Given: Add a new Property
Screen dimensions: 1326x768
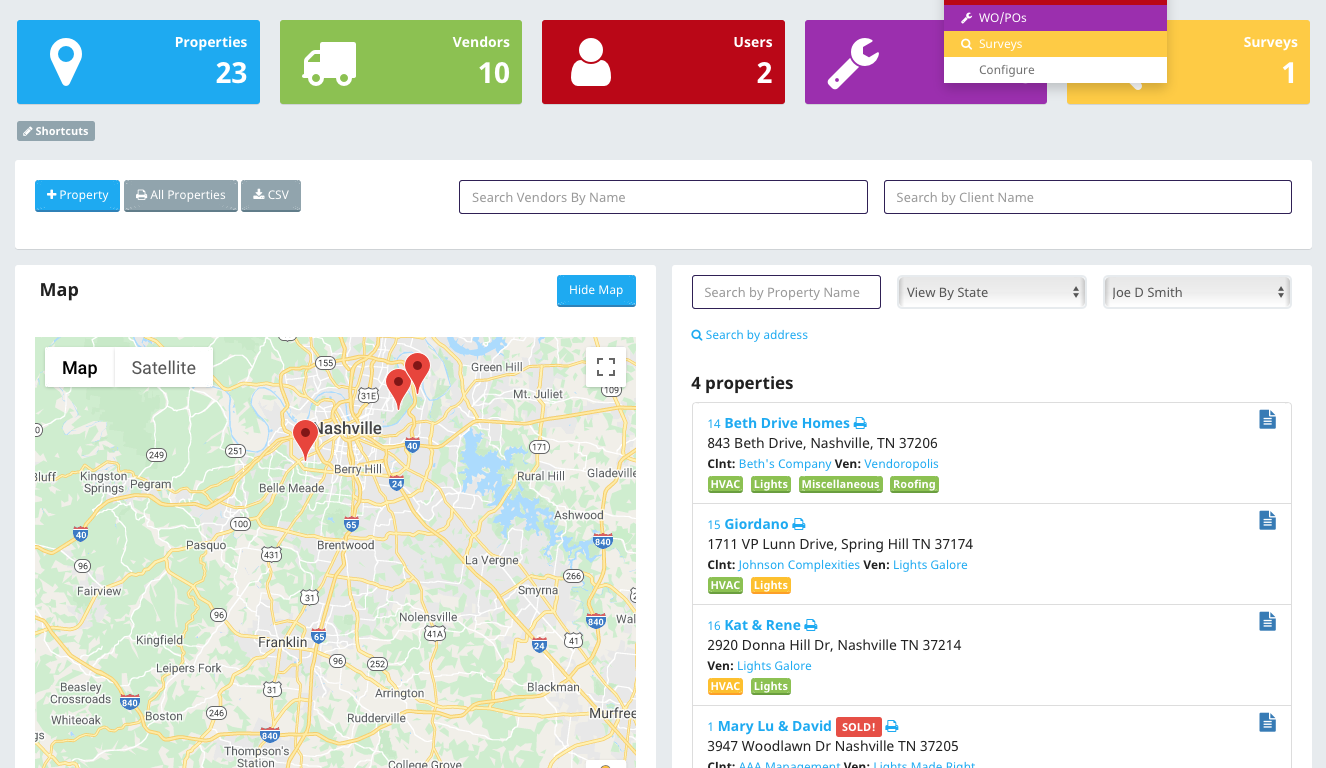Looking at the screenshot, I should [x=77, y=195].
